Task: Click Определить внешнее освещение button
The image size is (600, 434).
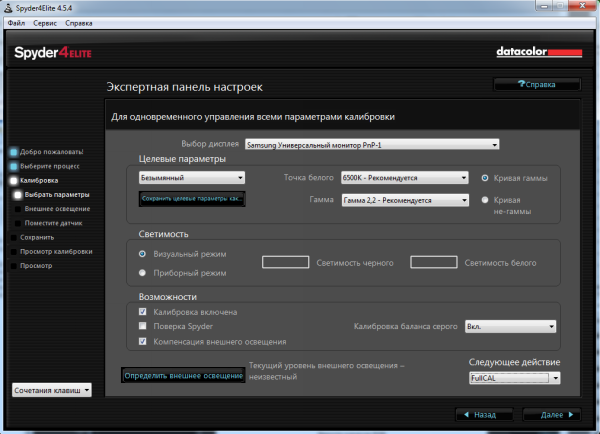Action: [183, 376]
